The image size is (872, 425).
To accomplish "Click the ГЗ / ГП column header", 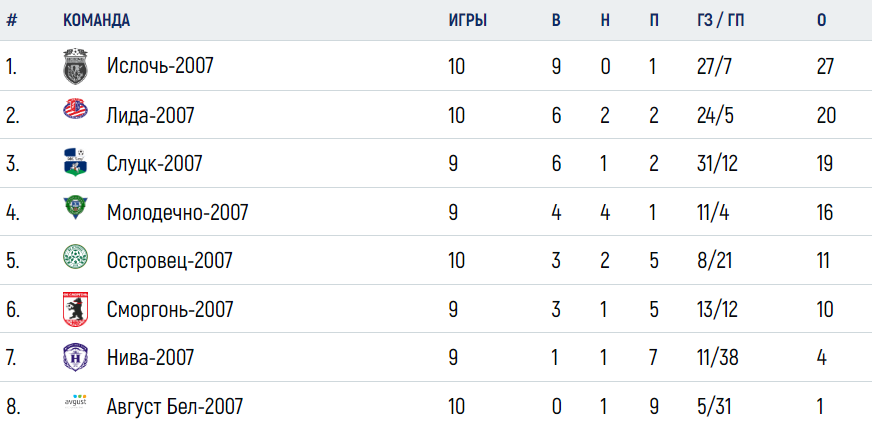I will [x=720, y=21].
